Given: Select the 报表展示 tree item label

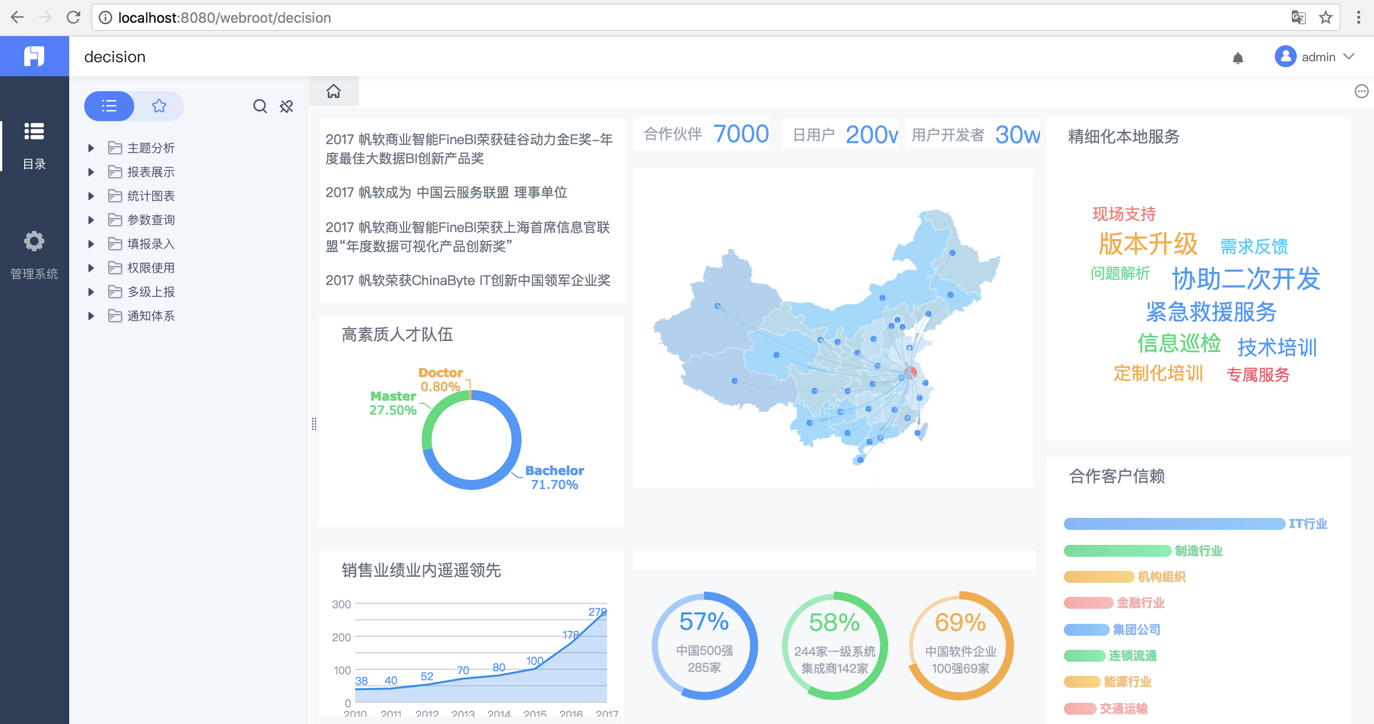Looking at the screenshot, I should pos(151,172).
